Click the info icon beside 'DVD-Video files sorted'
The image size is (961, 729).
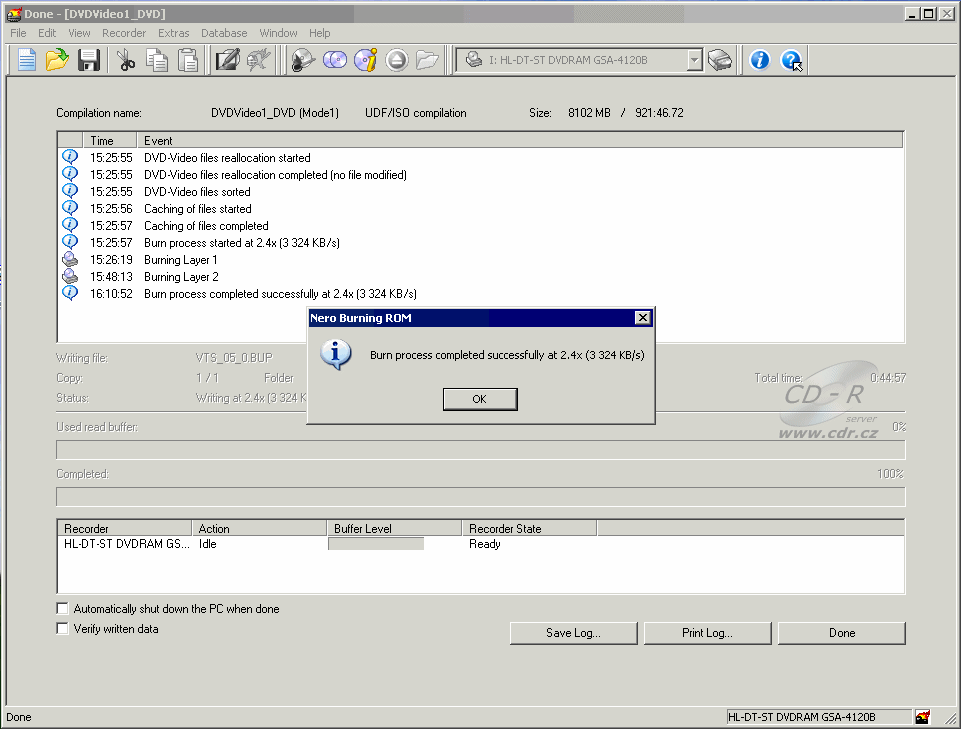pyautogui.click(x=70, y=191)
